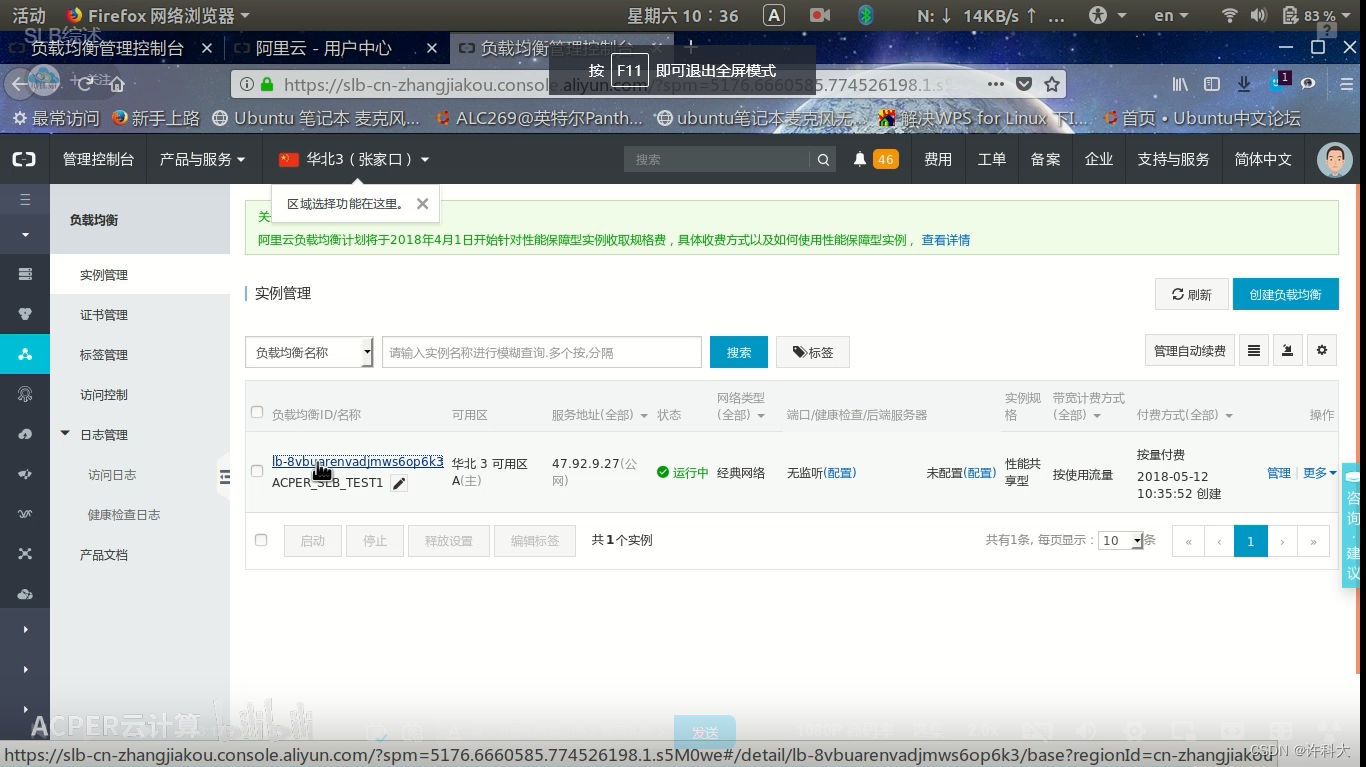Click 管理自动续费 button
1366x767 pixels.
click(1189, 350)
